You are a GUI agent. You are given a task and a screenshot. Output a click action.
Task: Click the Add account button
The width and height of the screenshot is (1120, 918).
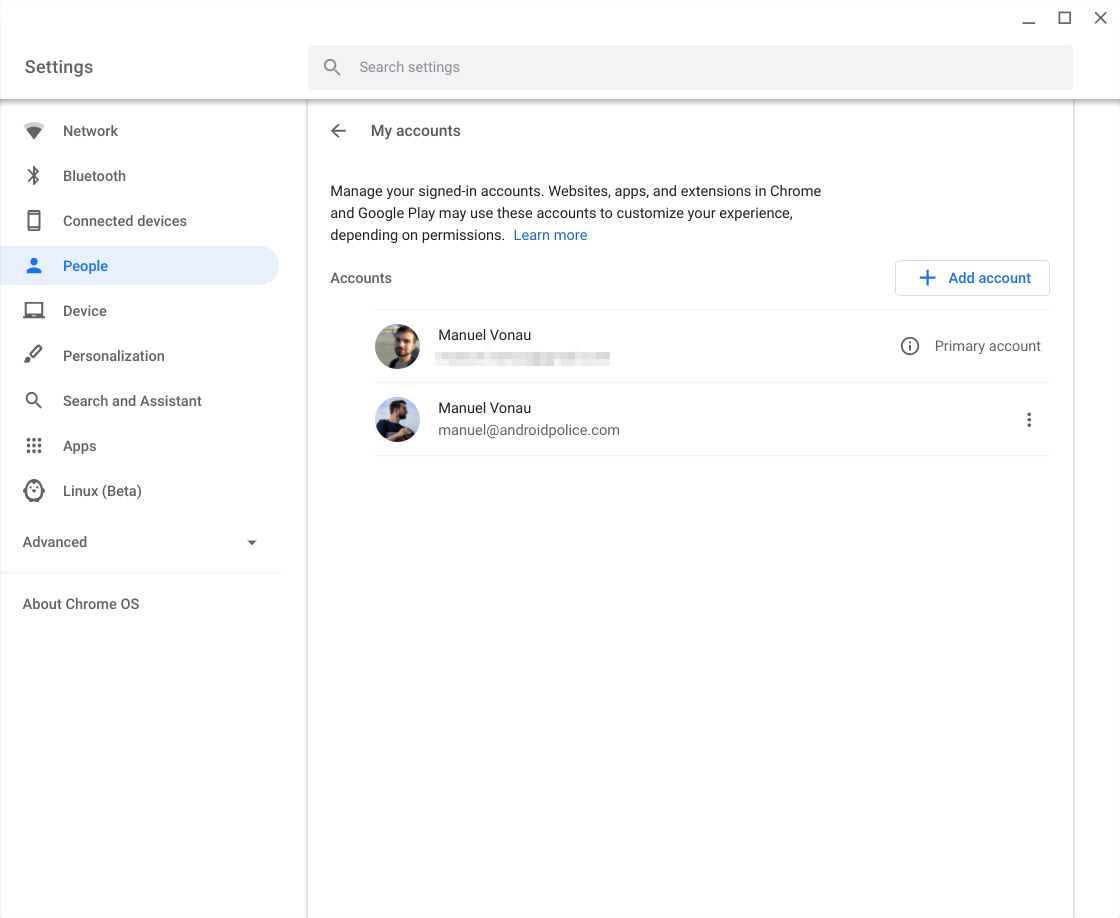tap(971, 277)
